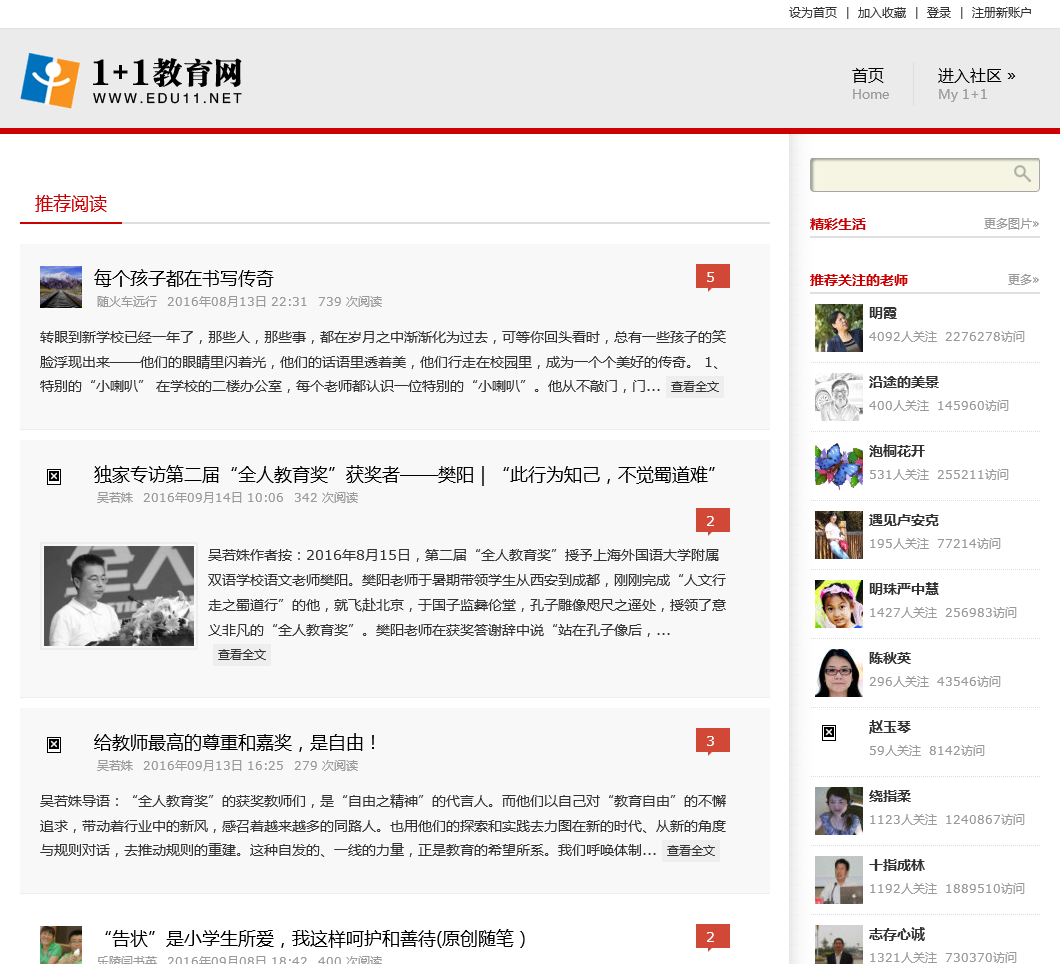
Task: Click 明珠严中慧's child photo avatar
Action: (838, 604)
